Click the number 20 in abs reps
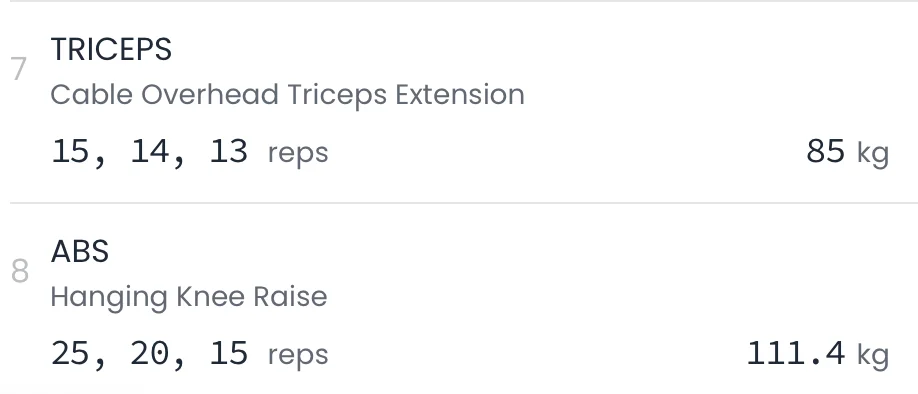Image resolution: width=918 pixels, height=394 pixels. [149, 353]
